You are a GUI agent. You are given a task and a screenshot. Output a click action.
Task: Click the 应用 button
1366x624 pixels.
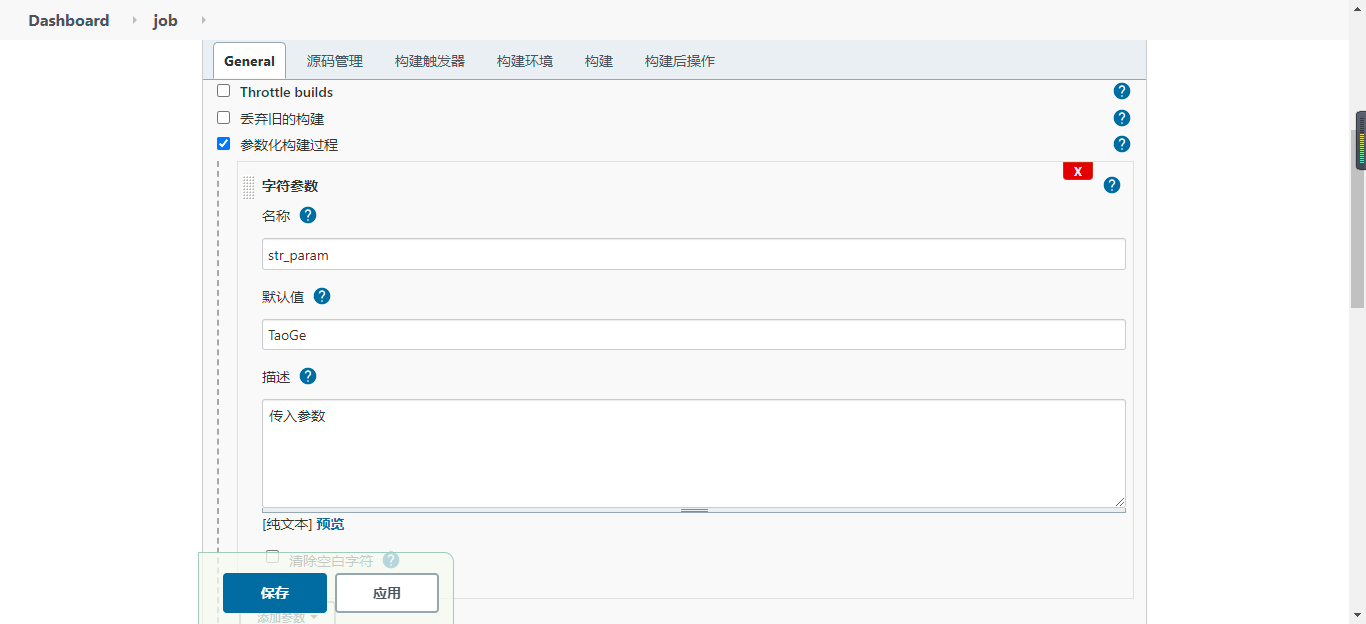click(387, 593)
